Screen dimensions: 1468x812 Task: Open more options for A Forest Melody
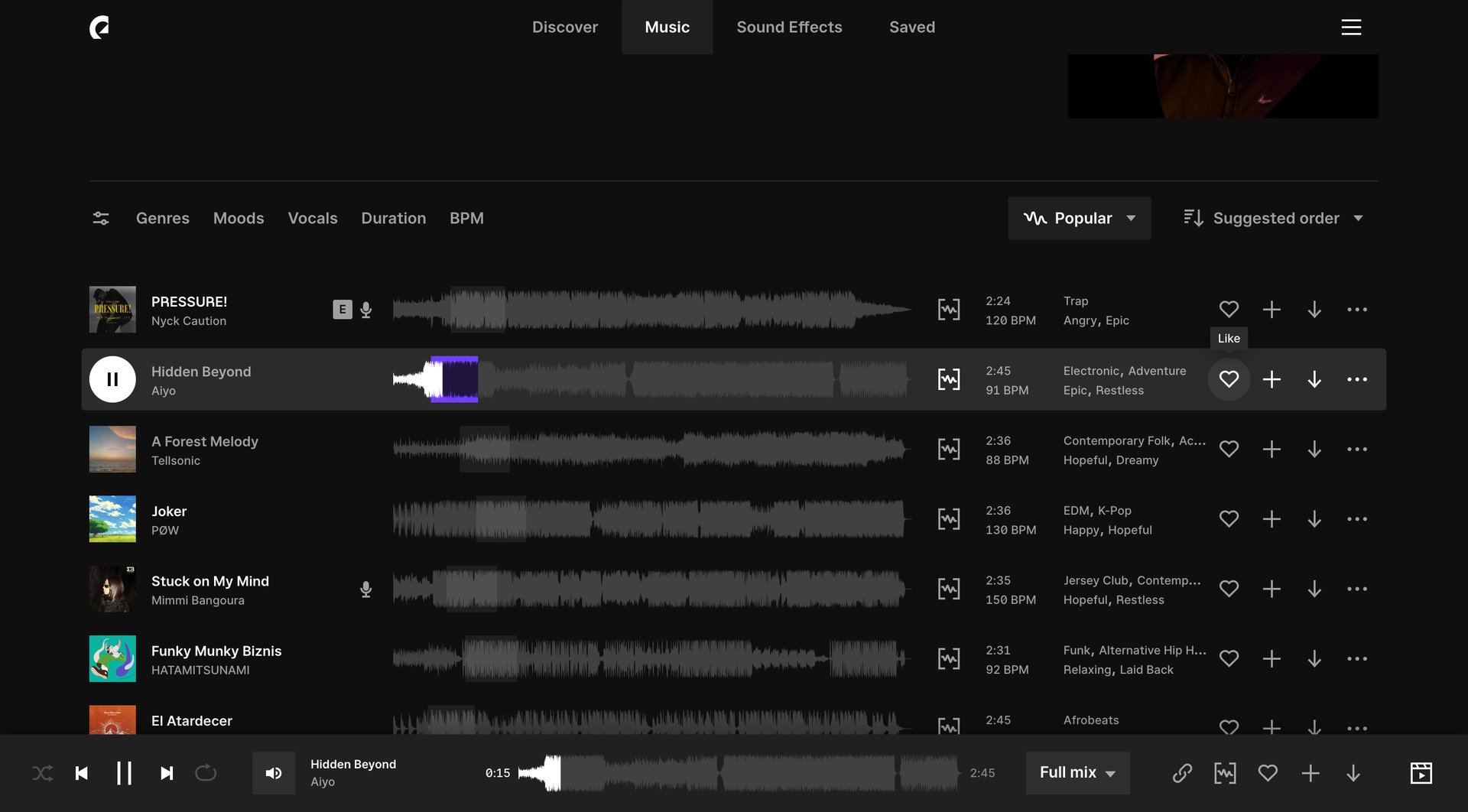coord(1357,449)
